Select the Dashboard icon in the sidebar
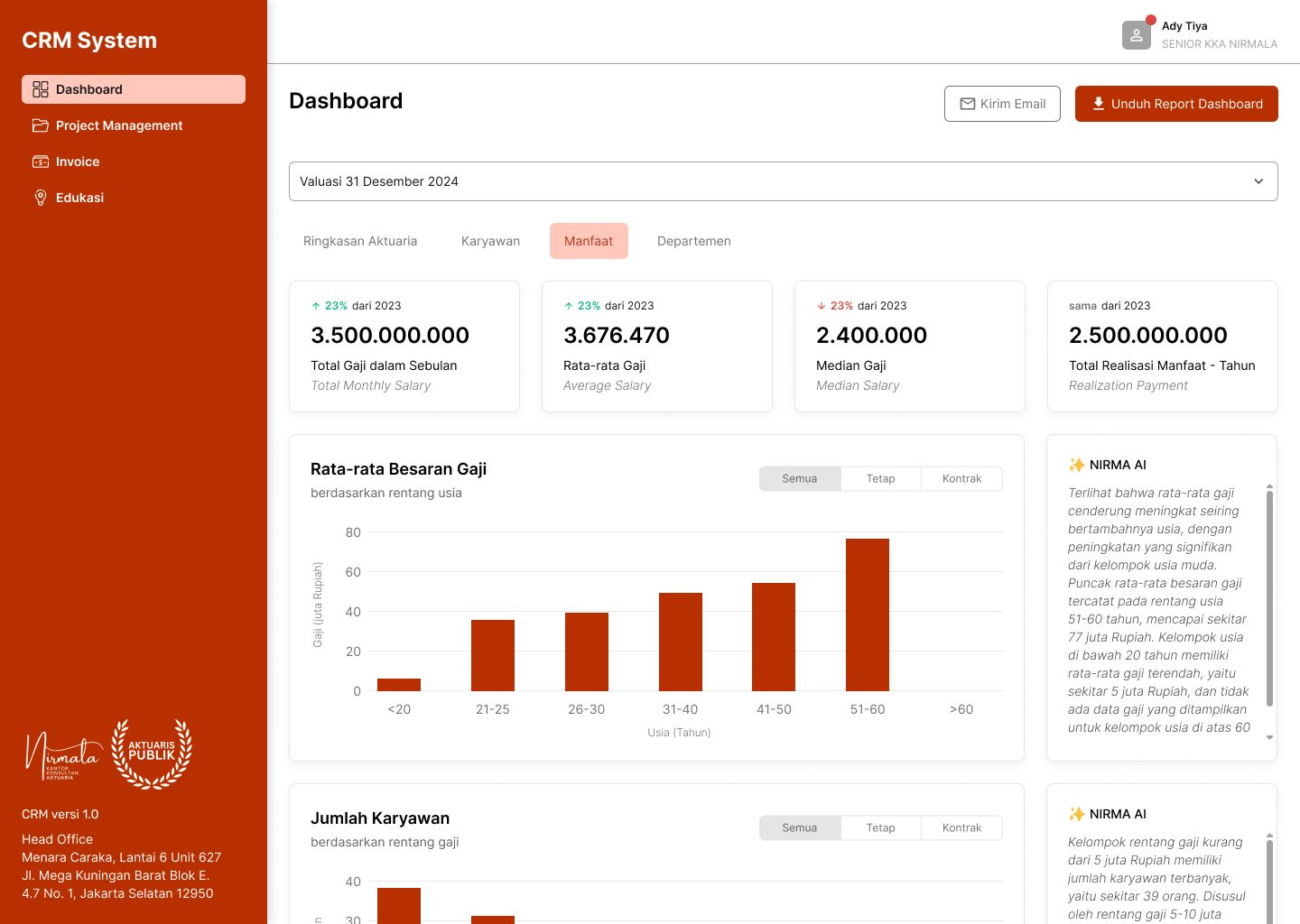 click(x=41, y=89)
